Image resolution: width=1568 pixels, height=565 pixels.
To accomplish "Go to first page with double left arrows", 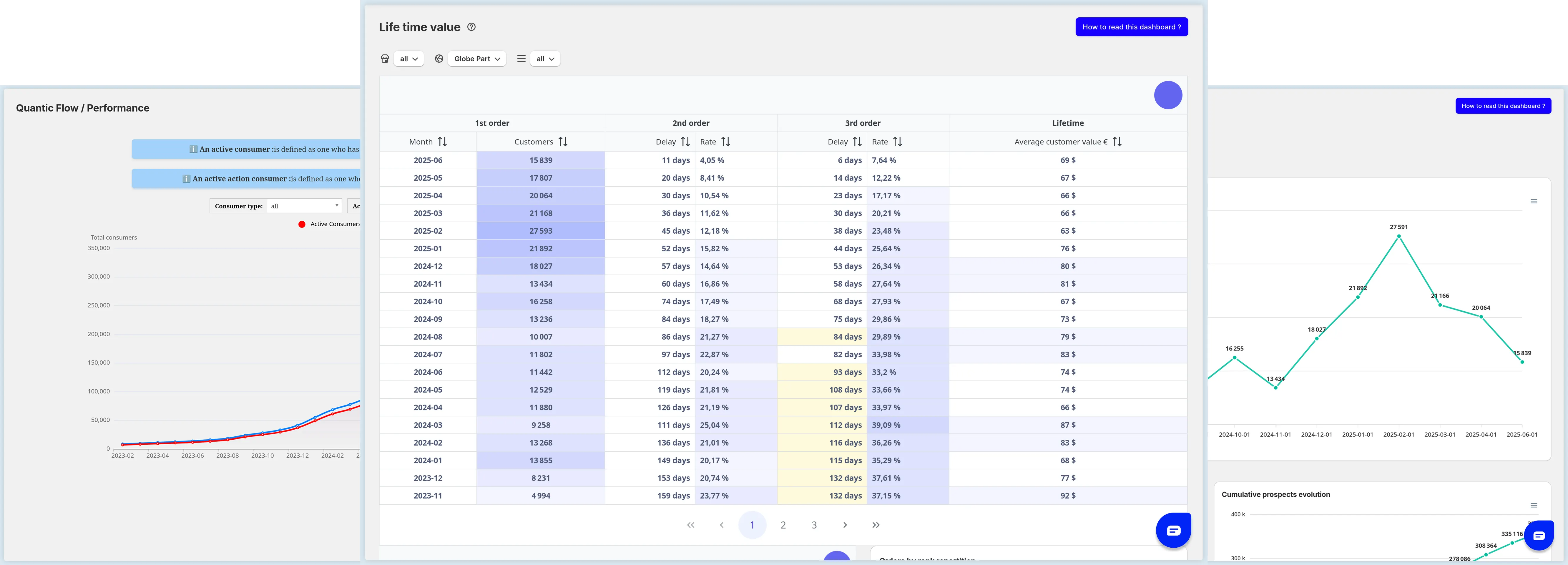I will (x=690, y=525).
